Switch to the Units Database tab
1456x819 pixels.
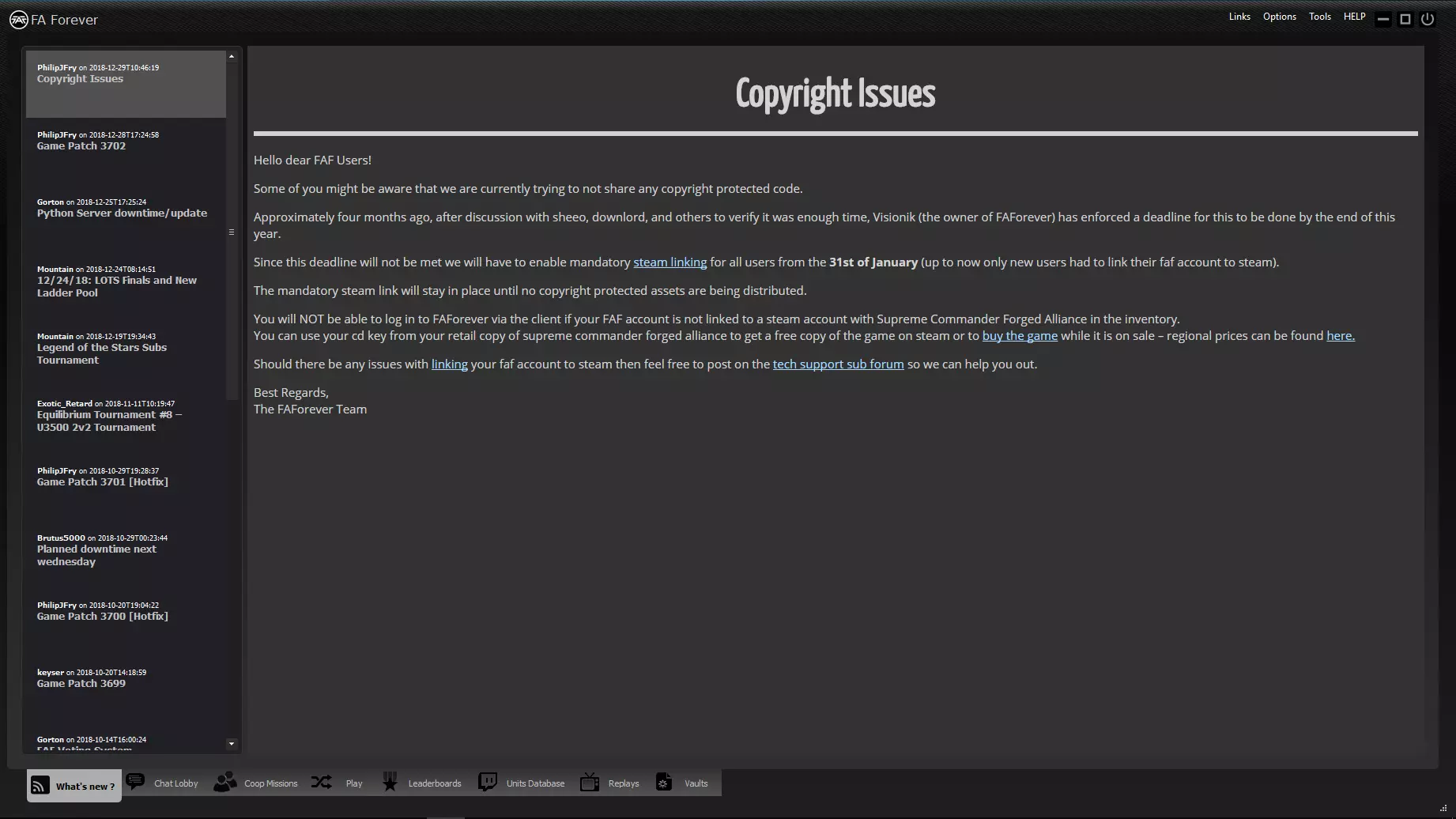(x=522, y=783)
